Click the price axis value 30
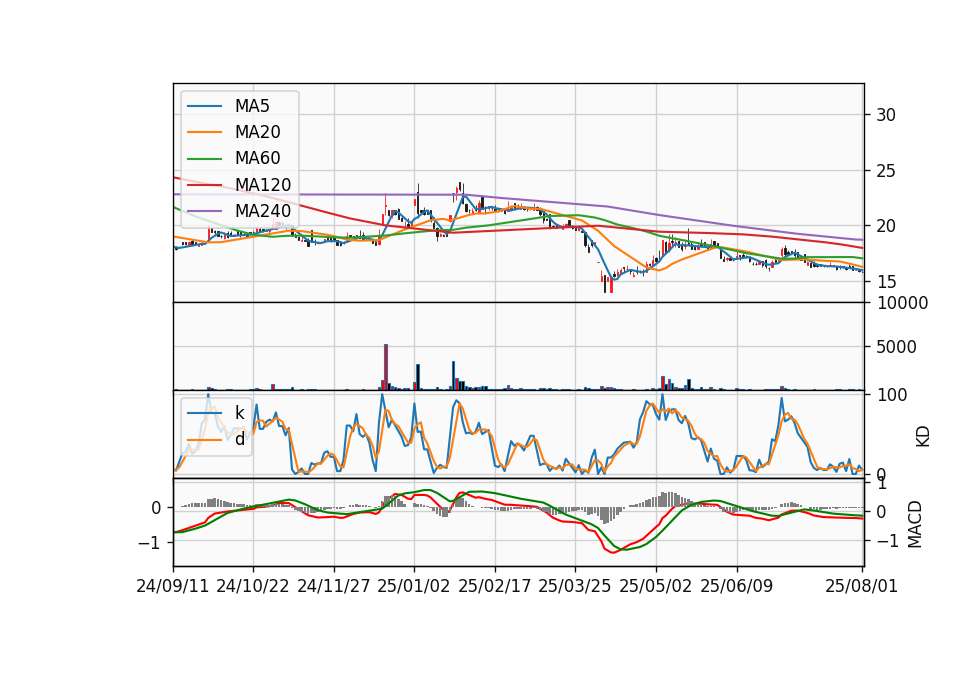Image resolution: width=960 pixels, height=690 pixels. point(886,115)
